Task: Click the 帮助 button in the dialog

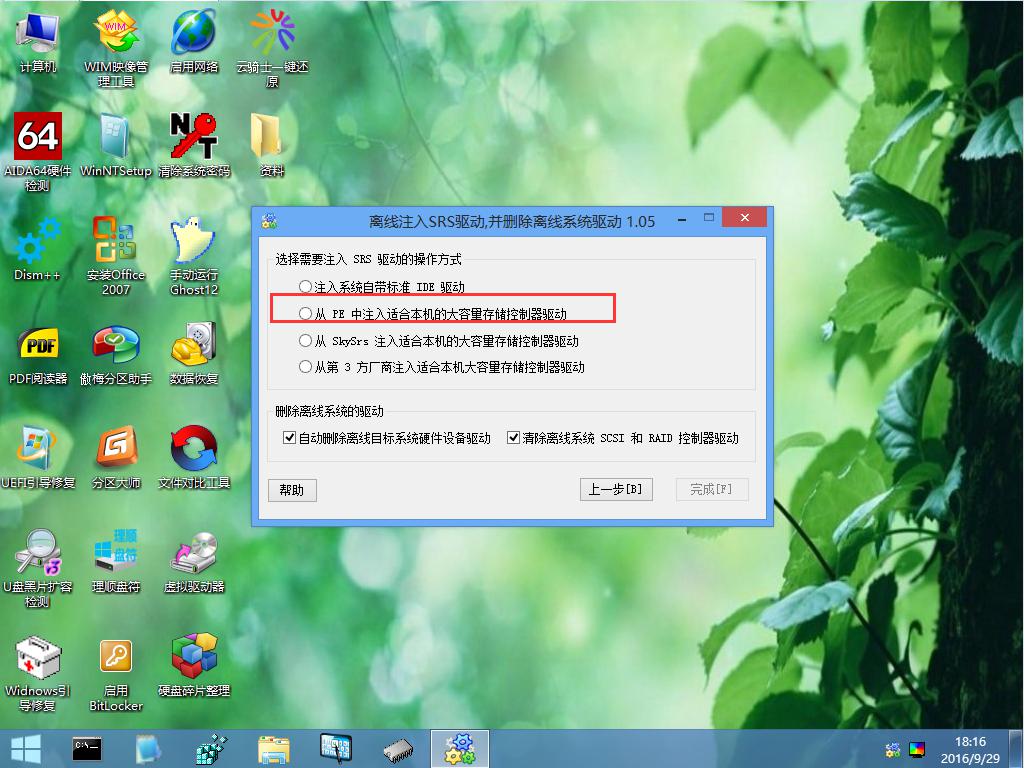Action: pos(293,490)
